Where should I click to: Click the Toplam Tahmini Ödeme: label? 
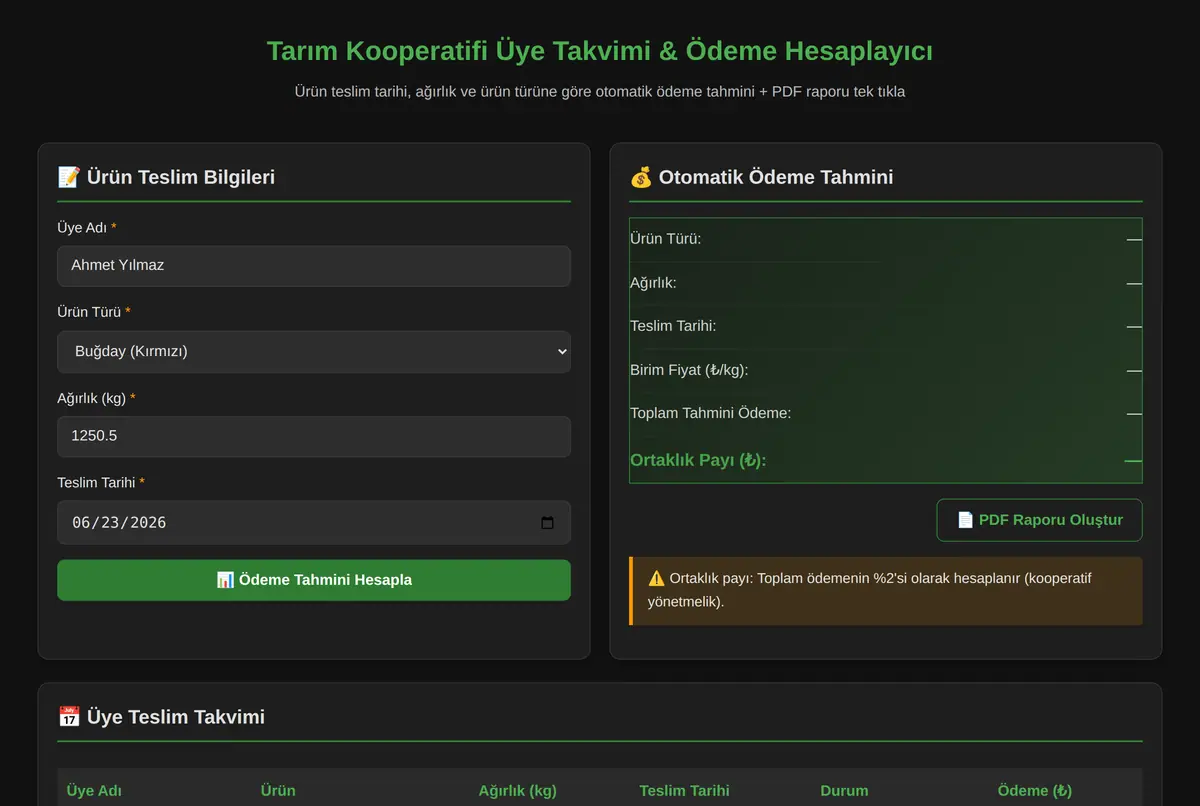(710, 413)
